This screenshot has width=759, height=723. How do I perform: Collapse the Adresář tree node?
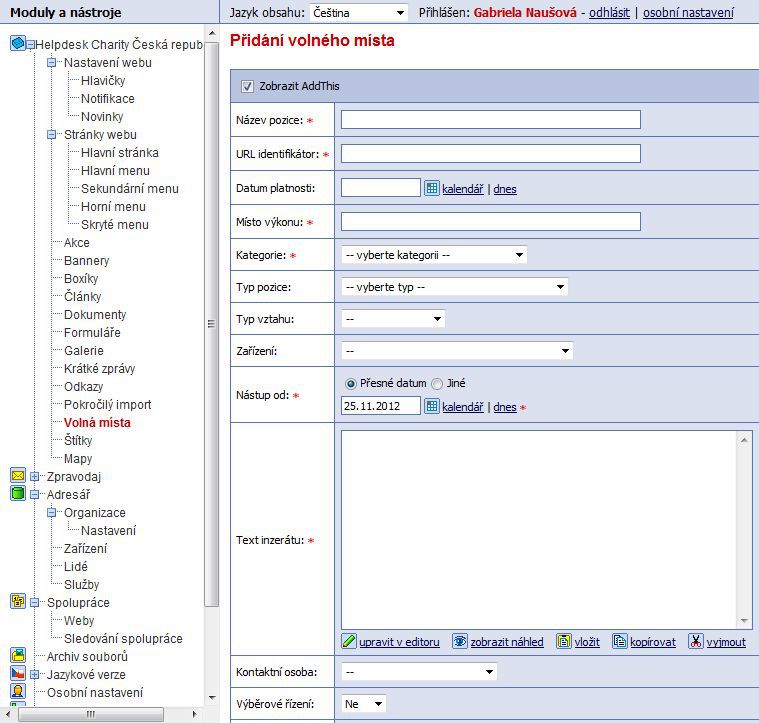coord(34,494)
